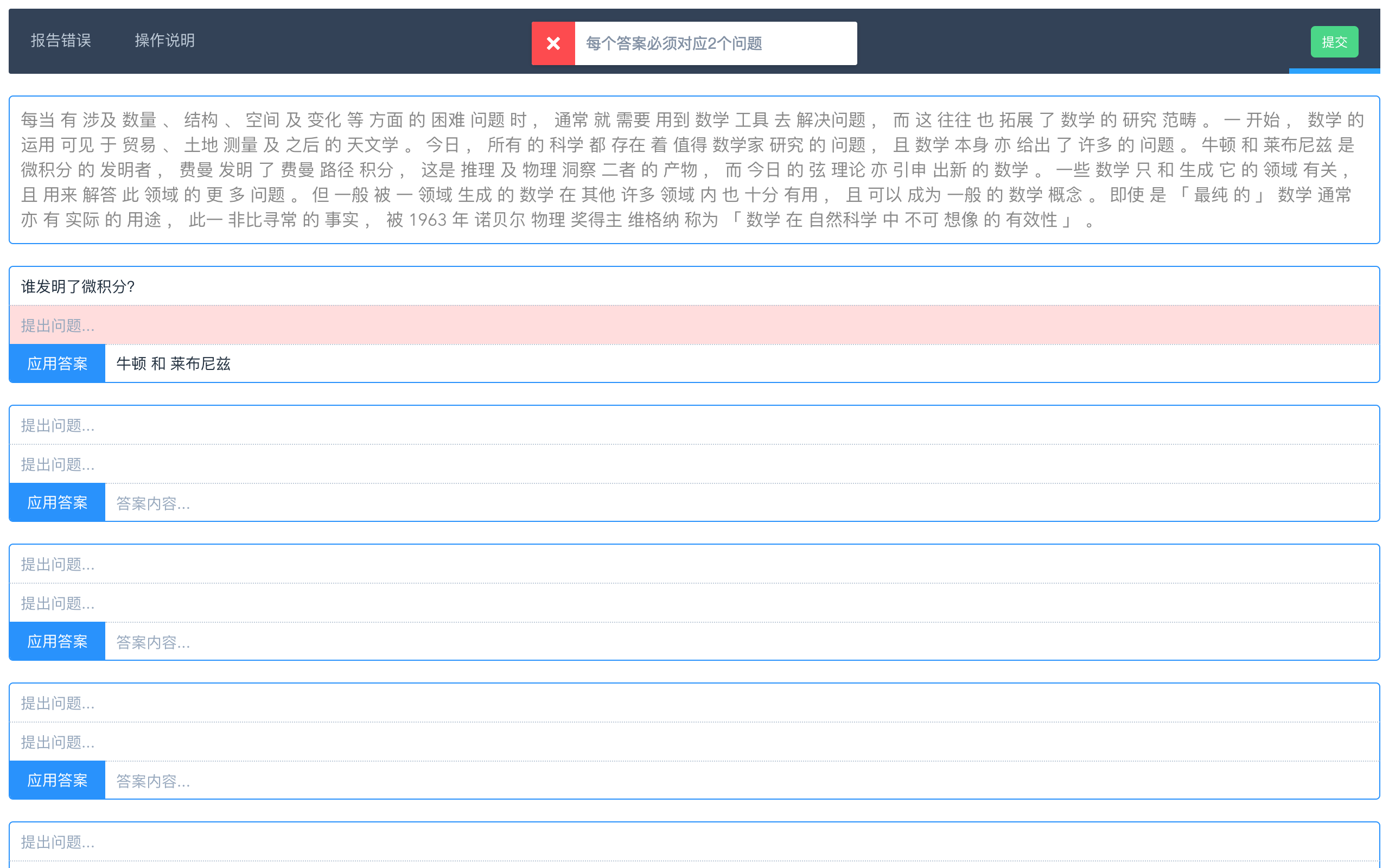The width and height of the screenshot is (1389, 868).
Task: Focus the pink highlighted empty question field
Action: 694,325
